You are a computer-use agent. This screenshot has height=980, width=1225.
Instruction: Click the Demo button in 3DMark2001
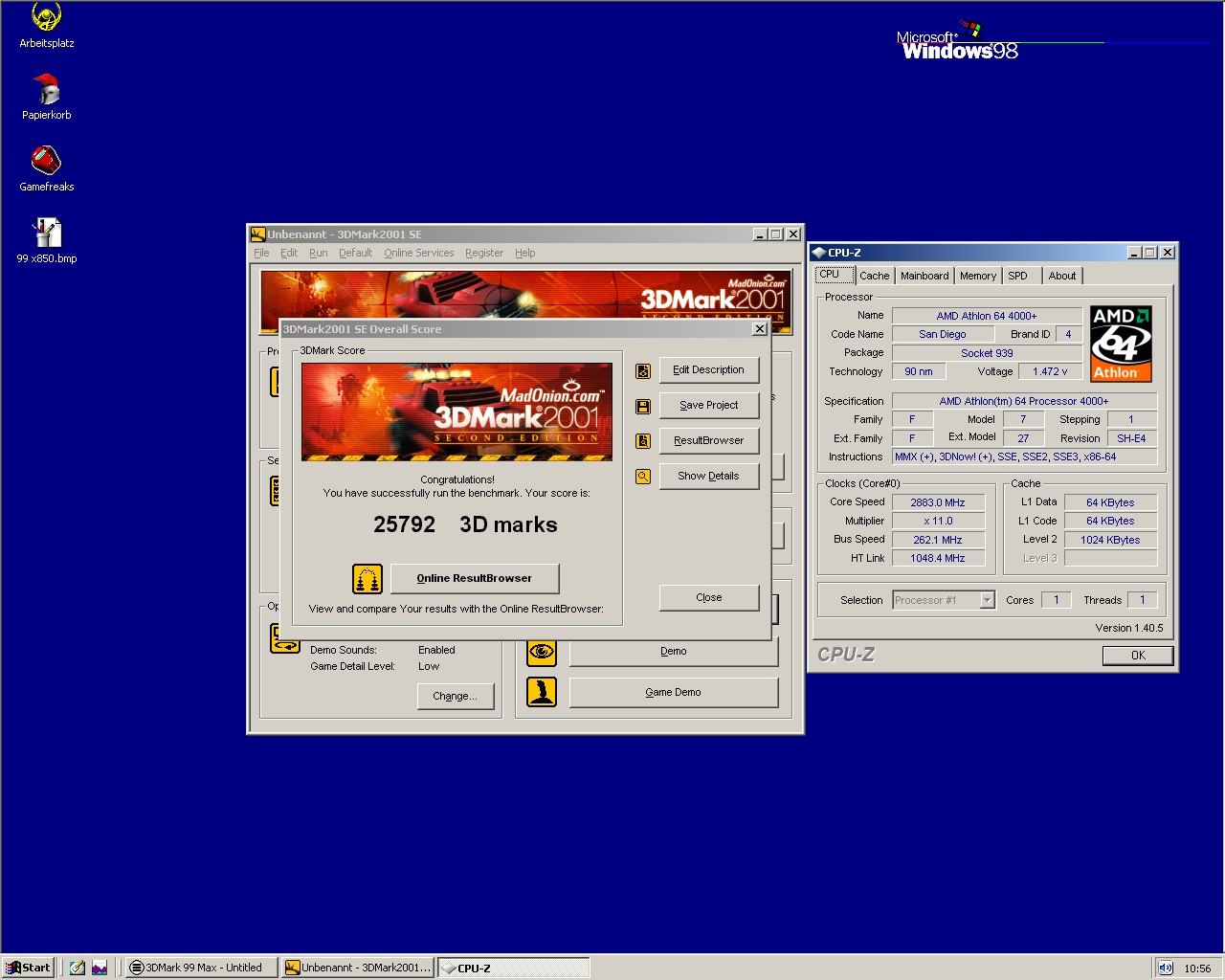tap(674, 651)
